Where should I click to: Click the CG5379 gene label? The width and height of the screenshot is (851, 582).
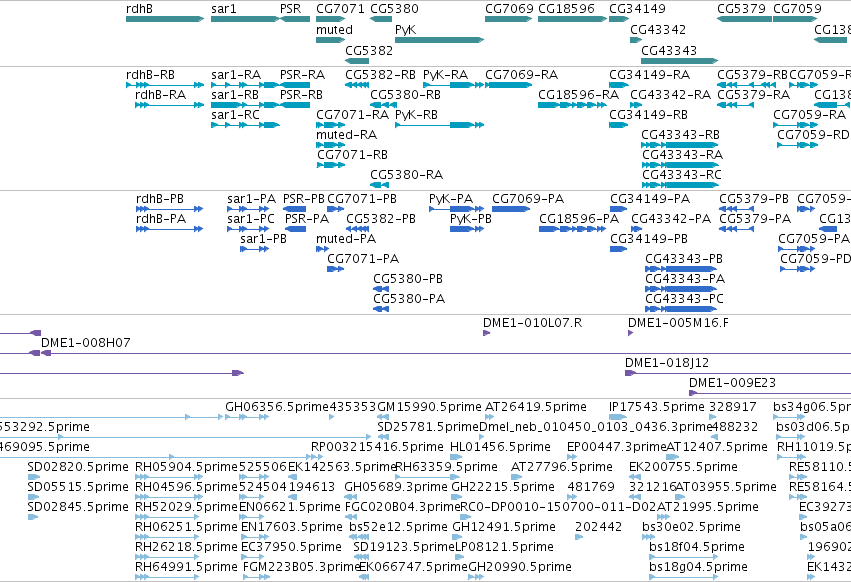coord(741,9)
